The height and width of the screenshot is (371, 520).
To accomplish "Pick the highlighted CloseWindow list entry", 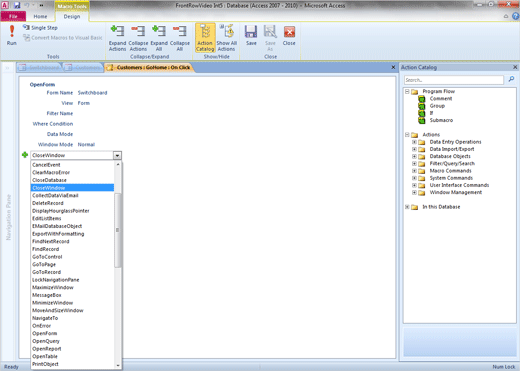I will point(72,188).
